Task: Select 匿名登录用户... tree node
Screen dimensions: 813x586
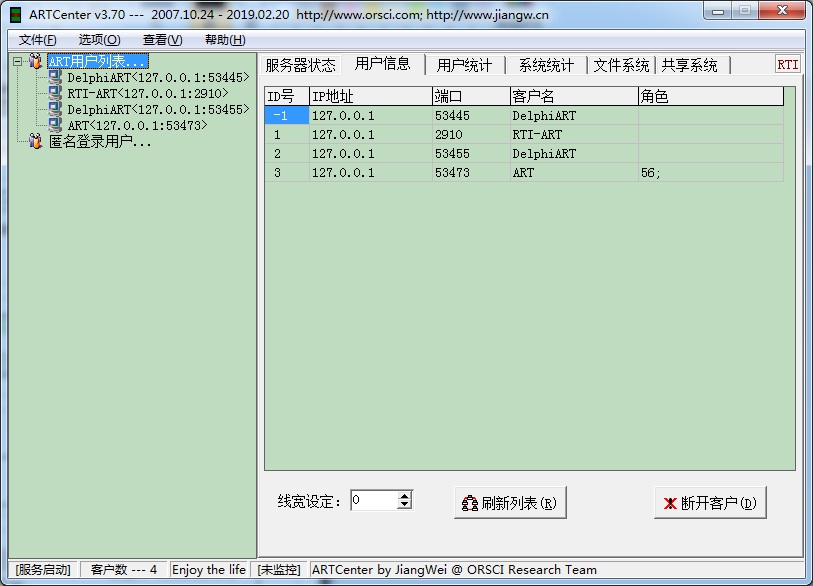Action: click(x=100, y=141)
